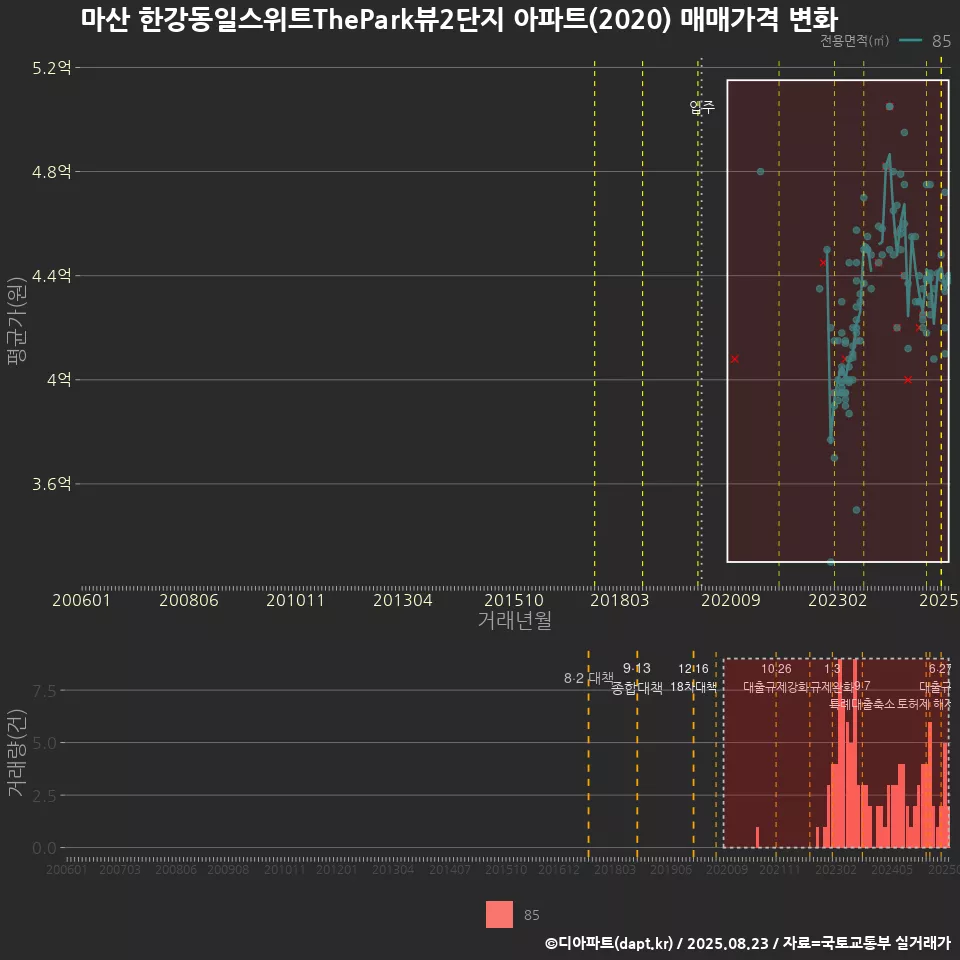Click the '4억' y-axis label

pos(59,380)
